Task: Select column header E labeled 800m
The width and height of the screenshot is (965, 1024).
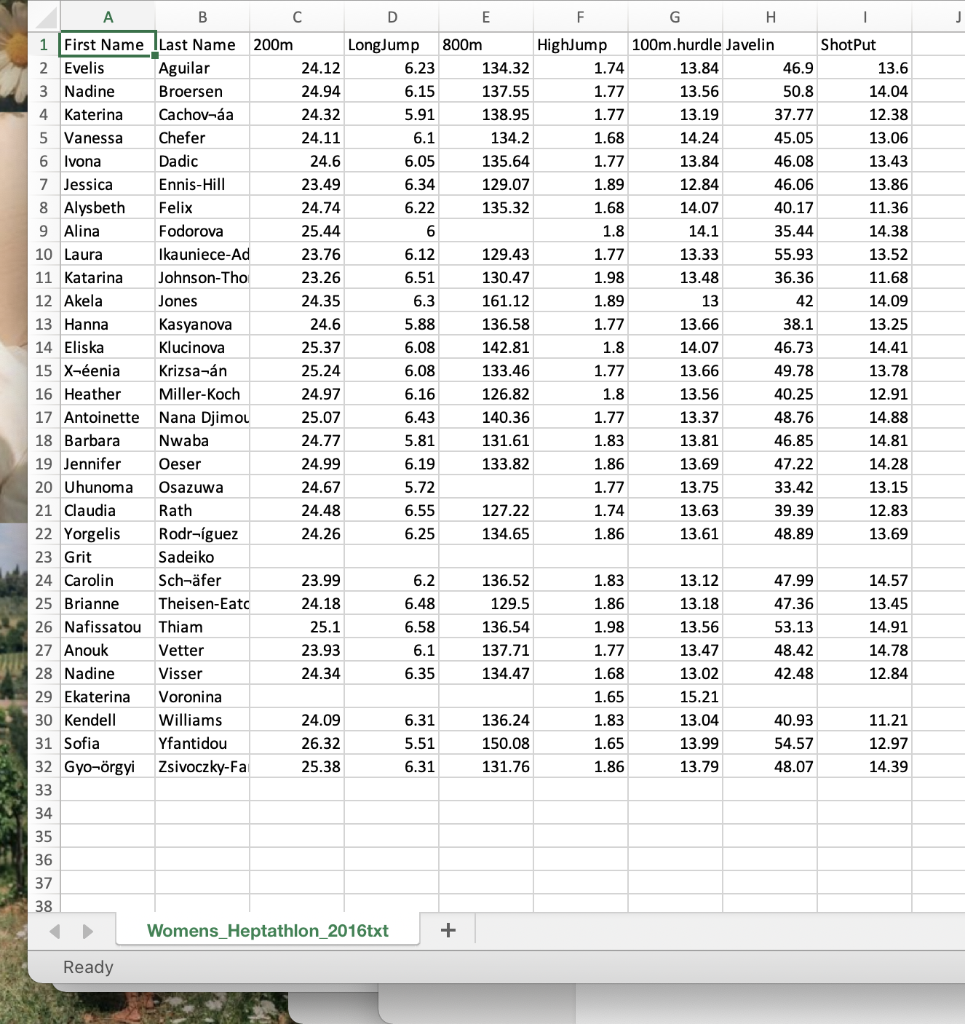Action: (x=485, y=16)
